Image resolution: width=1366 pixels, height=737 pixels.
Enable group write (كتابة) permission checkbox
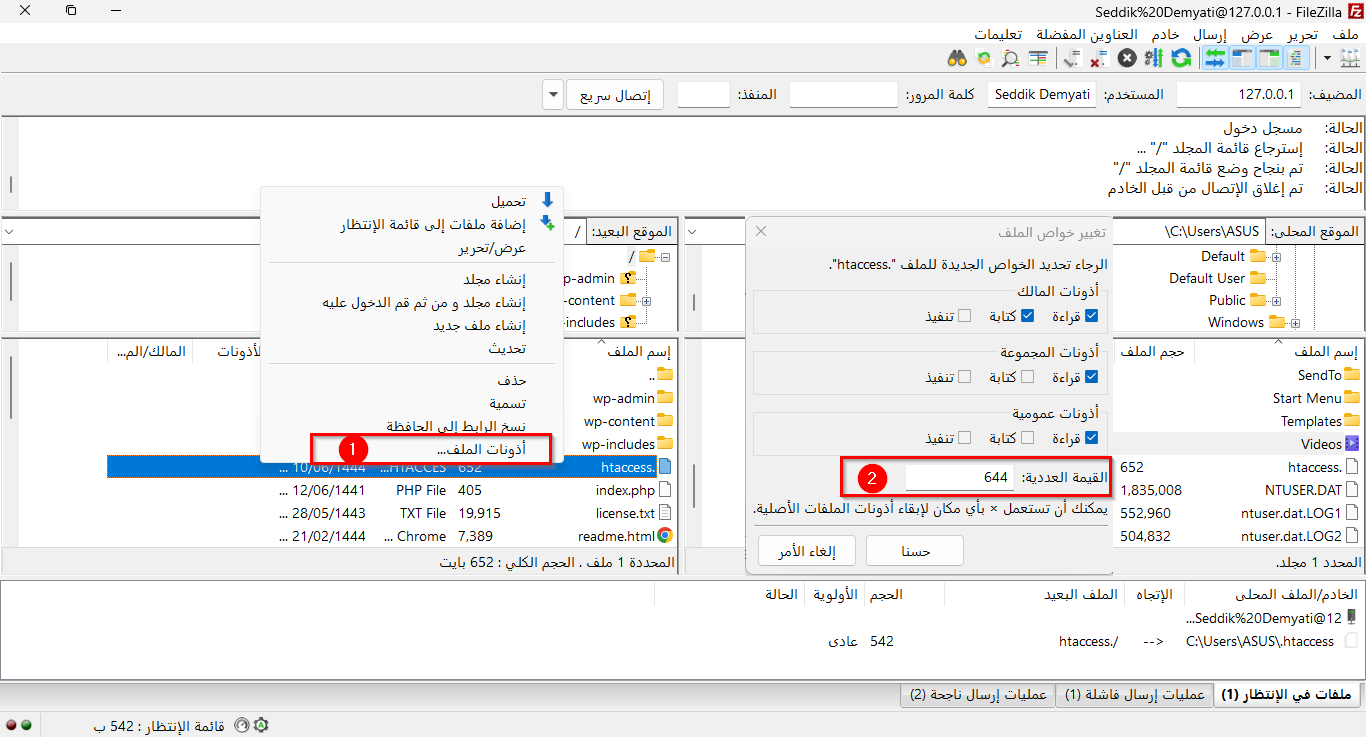click(x=1029, y=377)
